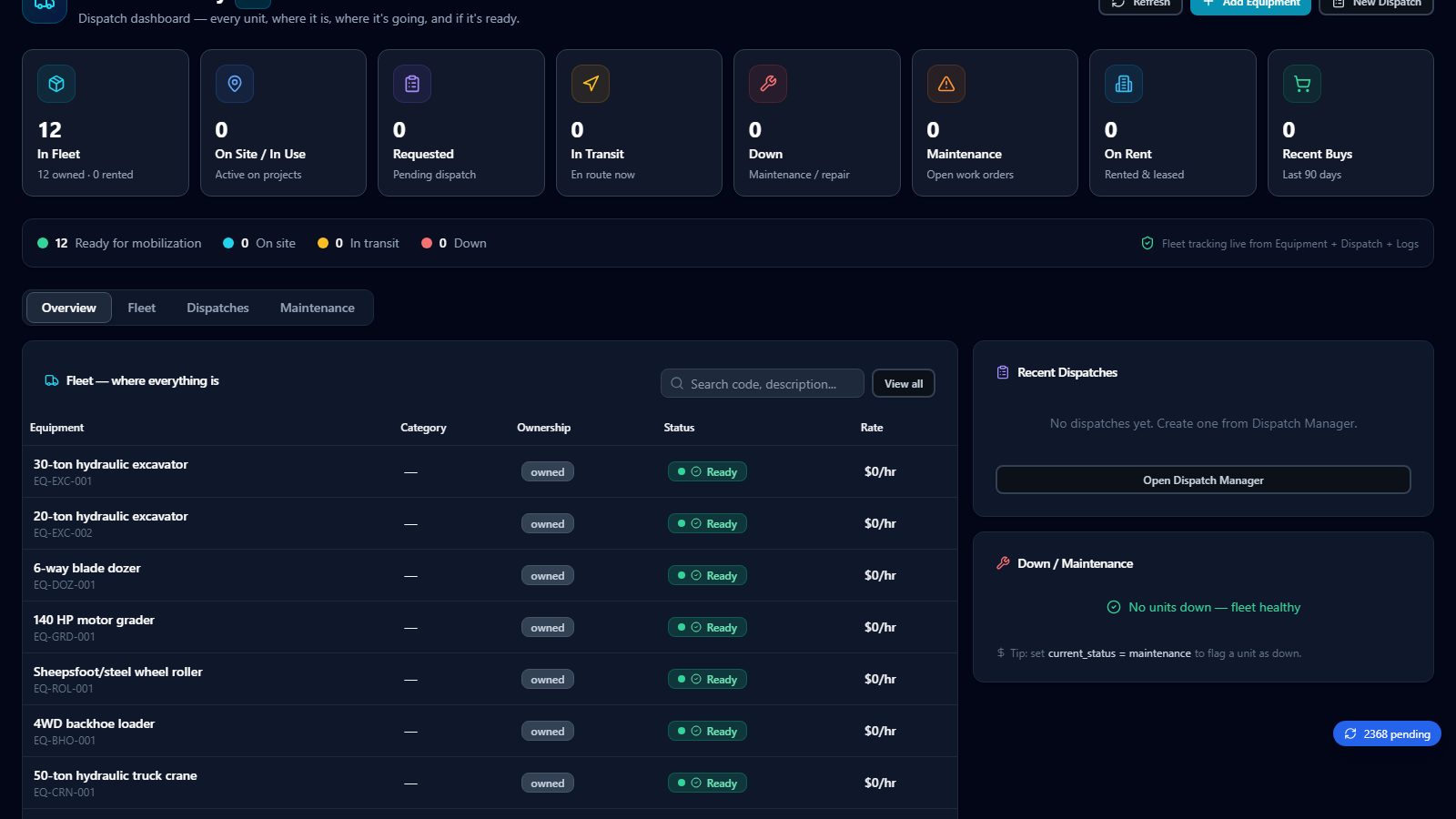Open the Fleet tab
This screenshot has width=1456, height=819.
142,308
